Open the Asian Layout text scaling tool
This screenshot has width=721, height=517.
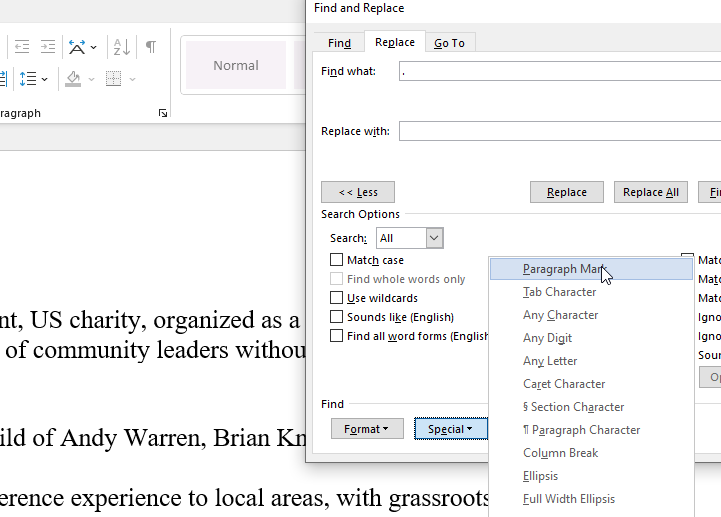(x=77, y=47)
